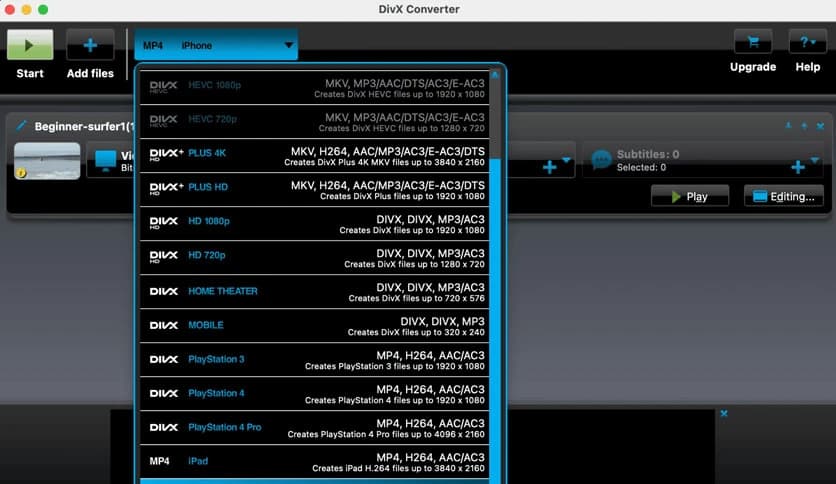Select the DivX PLUS 4K profile
The image size is (836, 484).
(x=320, y=155)
